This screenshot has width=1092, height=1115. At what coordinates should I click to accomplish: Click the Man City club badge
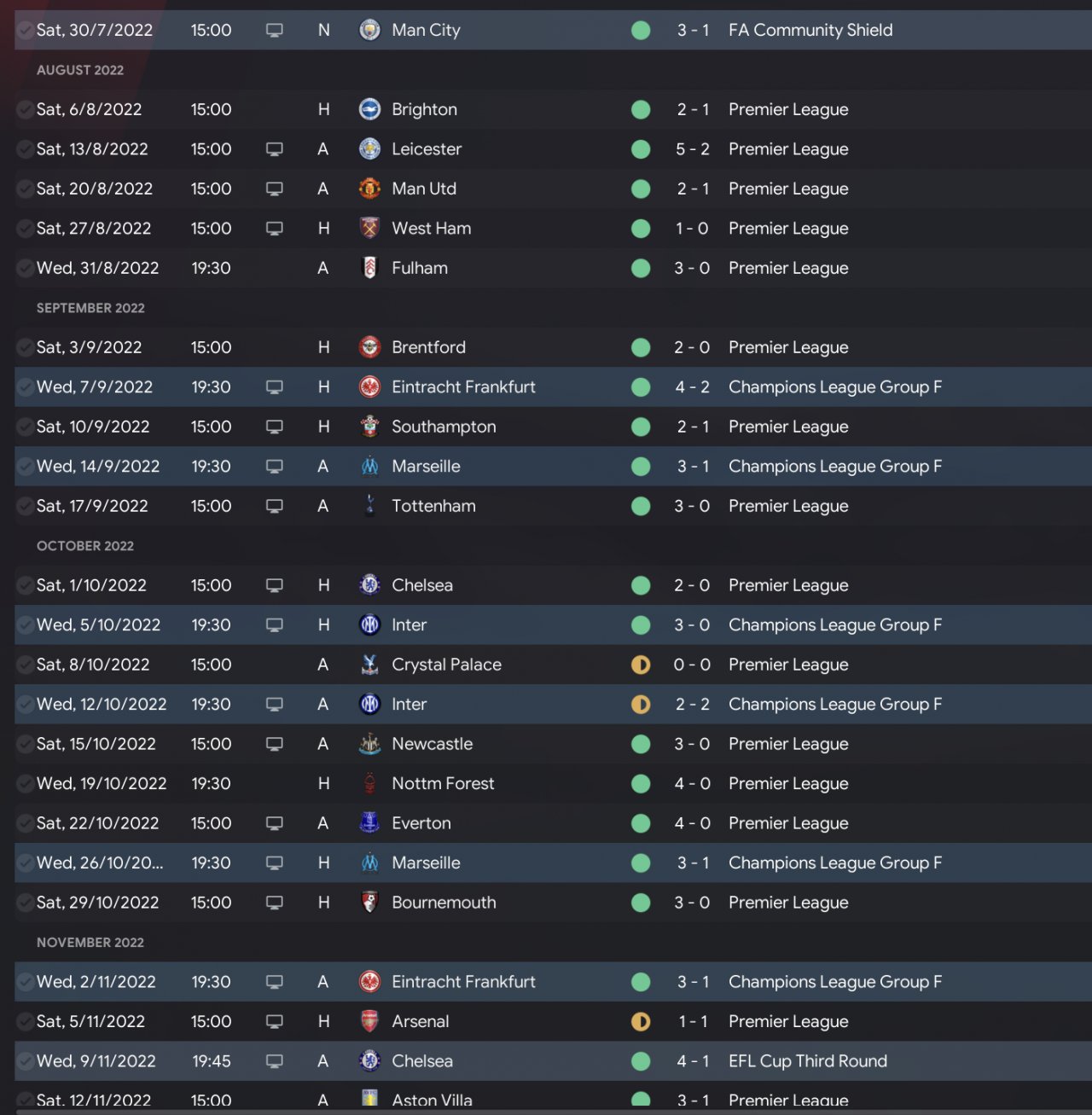click(369, 31)
